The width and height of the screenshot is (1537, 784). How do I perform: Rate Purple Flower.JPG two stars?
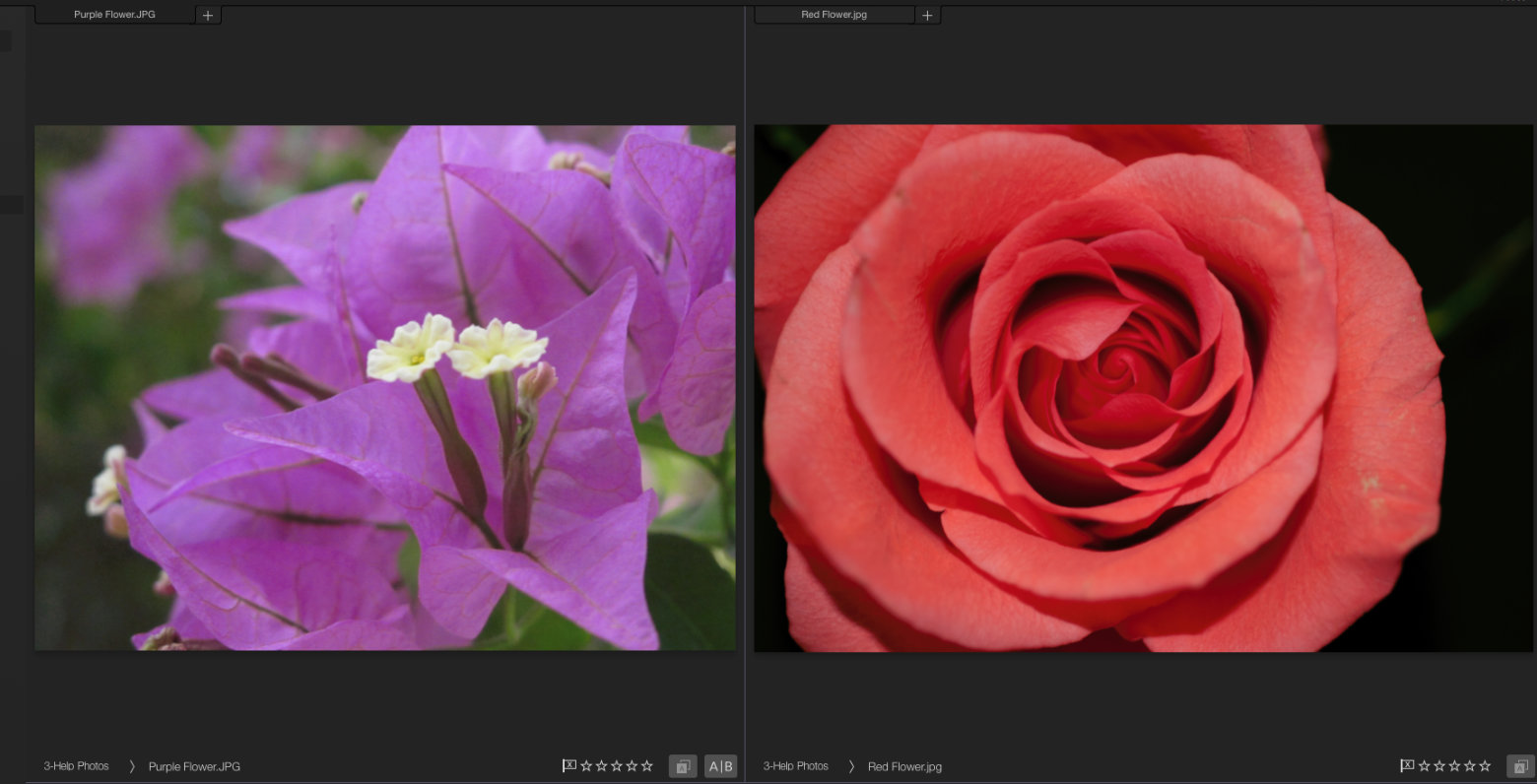point(601,765)
